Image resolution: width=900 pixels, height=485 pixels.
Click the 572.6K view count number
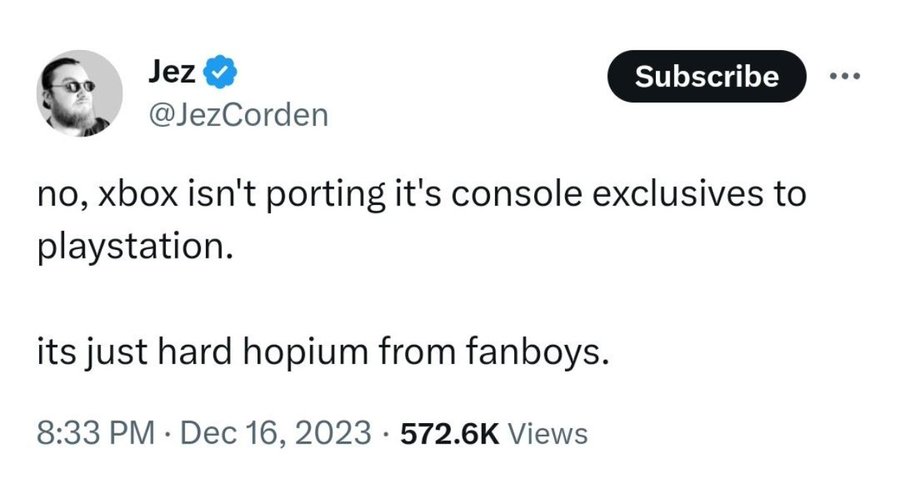click(449, 433)
